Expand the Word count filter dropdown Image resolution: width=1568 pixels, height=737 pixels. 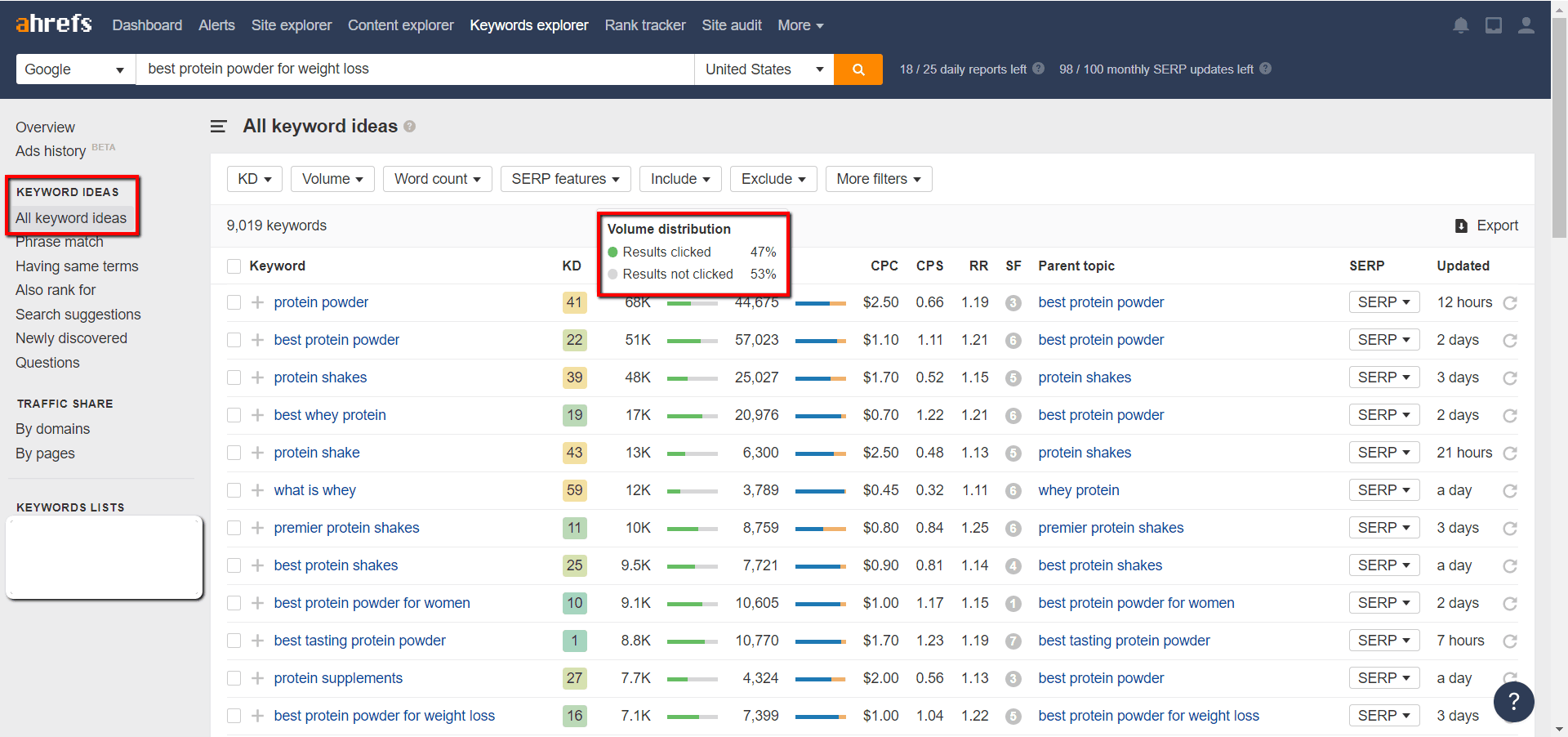(x=438, y=179)
